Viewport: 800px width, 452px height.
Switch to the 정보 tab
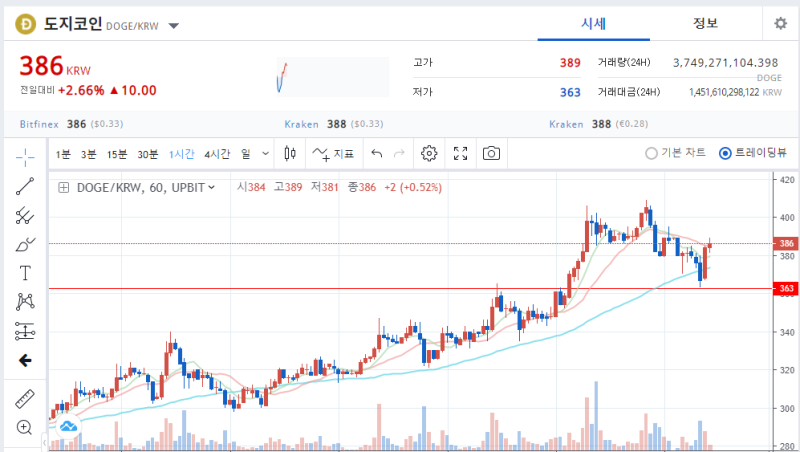(706, 23)
